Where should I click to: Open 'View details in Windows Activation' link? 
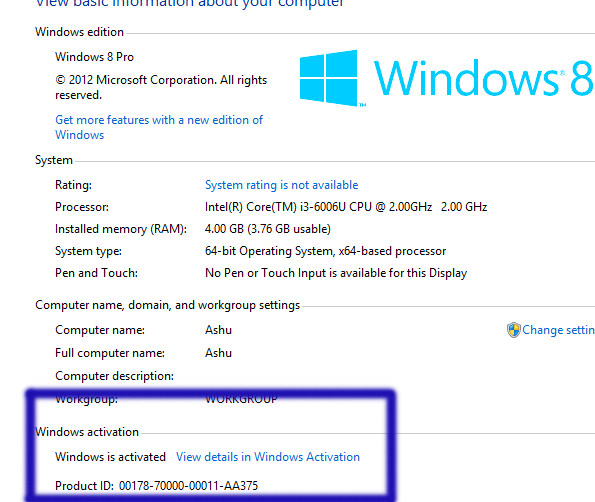tap(268, 456)
